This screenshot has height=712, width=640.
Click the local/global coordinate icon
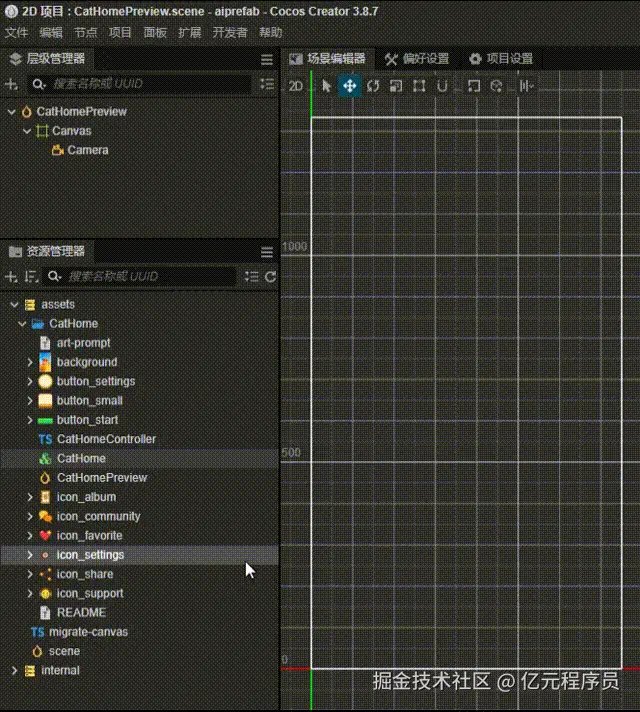tap(496, 86)
